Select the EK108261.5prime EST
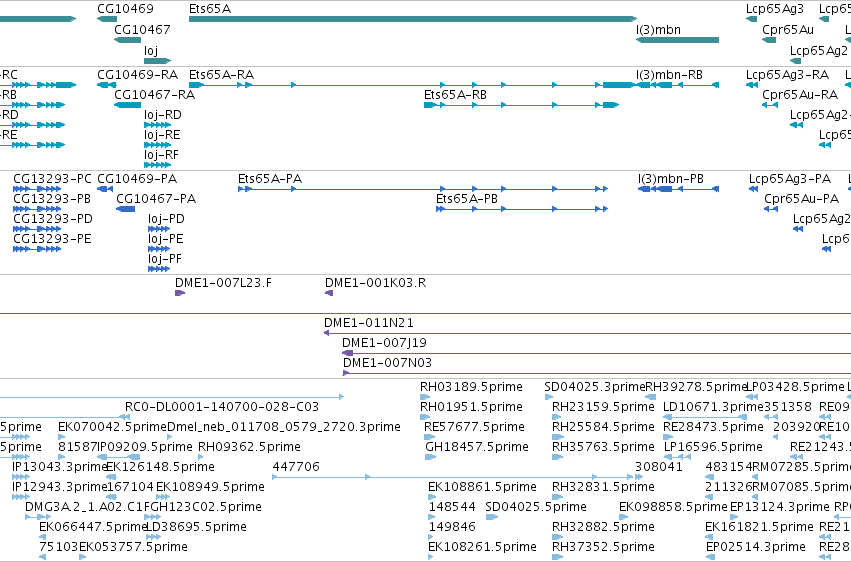The image size is (851, 562). [x=431, y=558]
